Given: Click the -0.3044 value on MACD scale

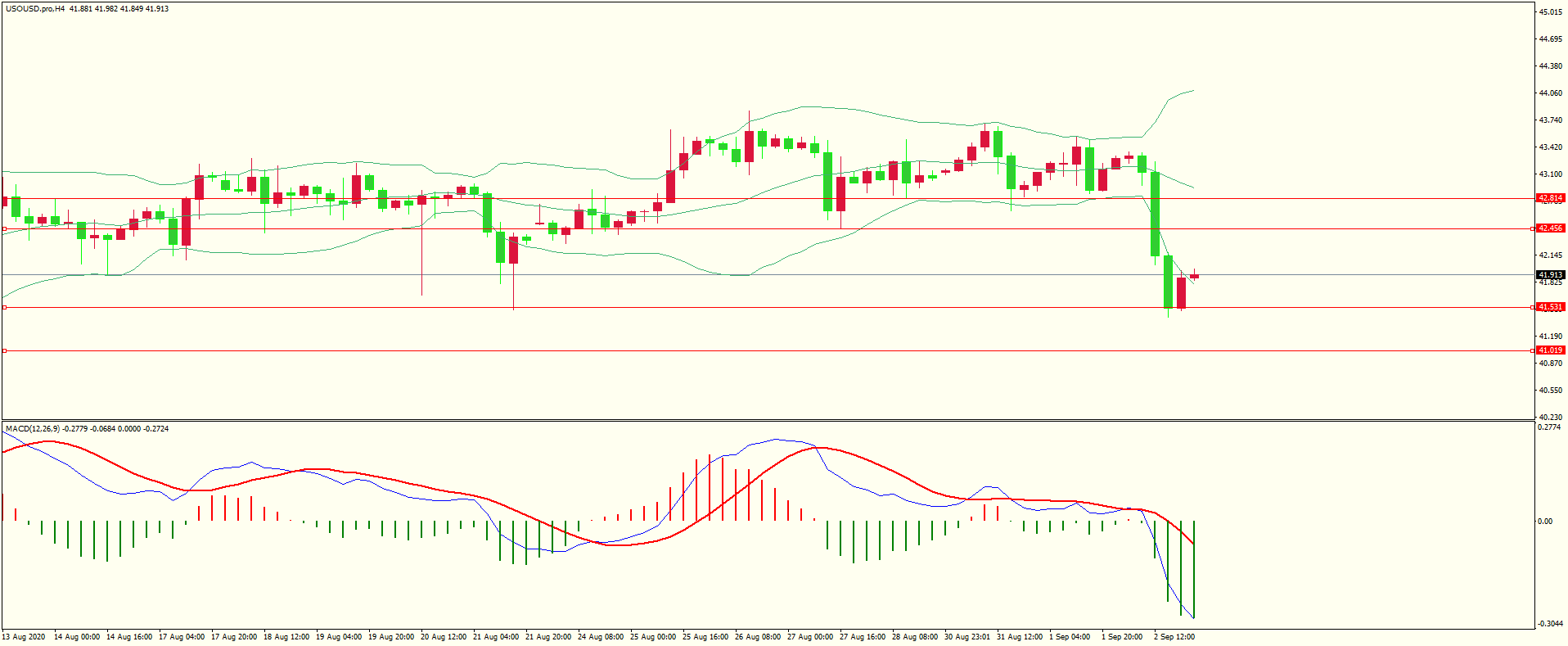Looking at the screenshot, I should (1551, 624).
